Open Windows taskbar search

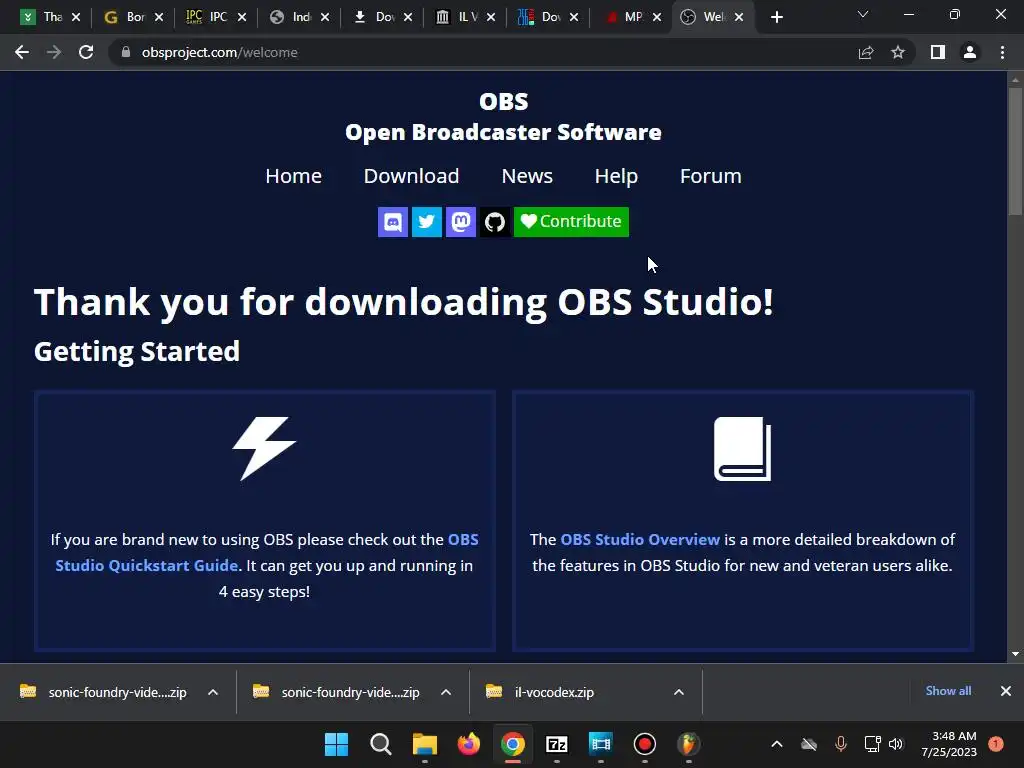point(380,744)
